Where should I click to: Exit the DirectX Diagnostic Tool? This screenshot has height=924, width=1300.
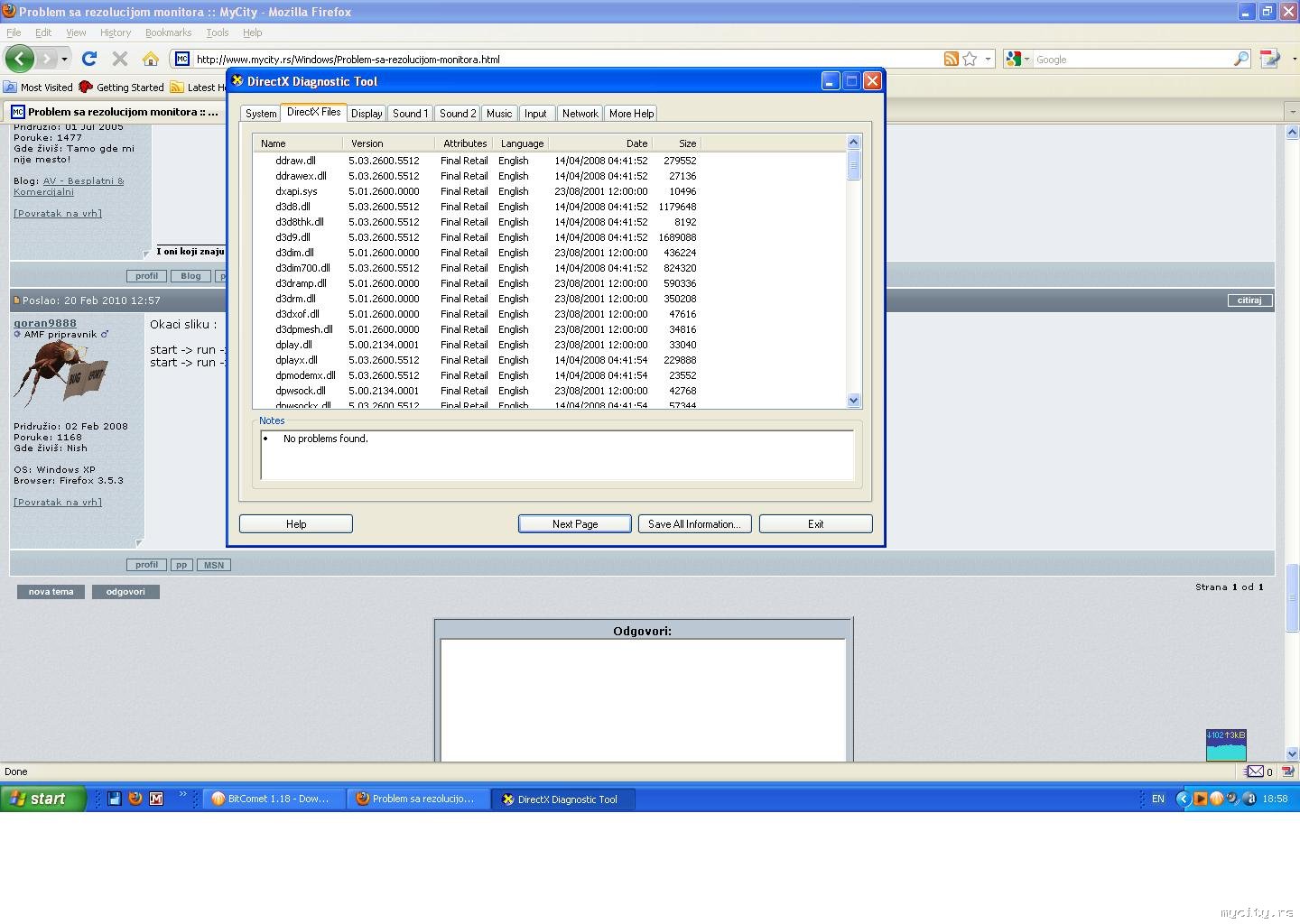coord(816,524)
